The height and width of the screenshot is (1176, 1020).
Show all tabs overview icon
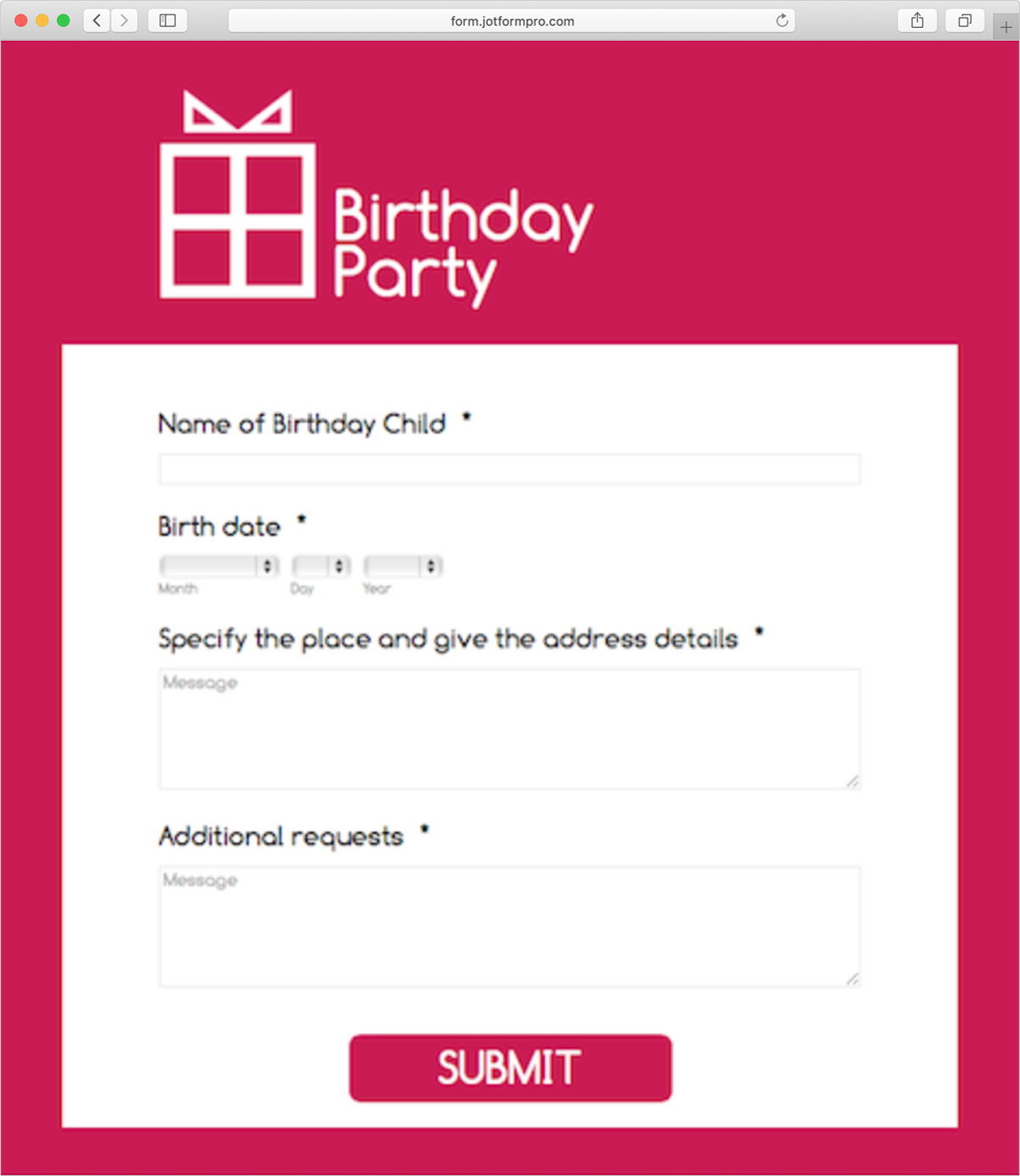(965, 20)
